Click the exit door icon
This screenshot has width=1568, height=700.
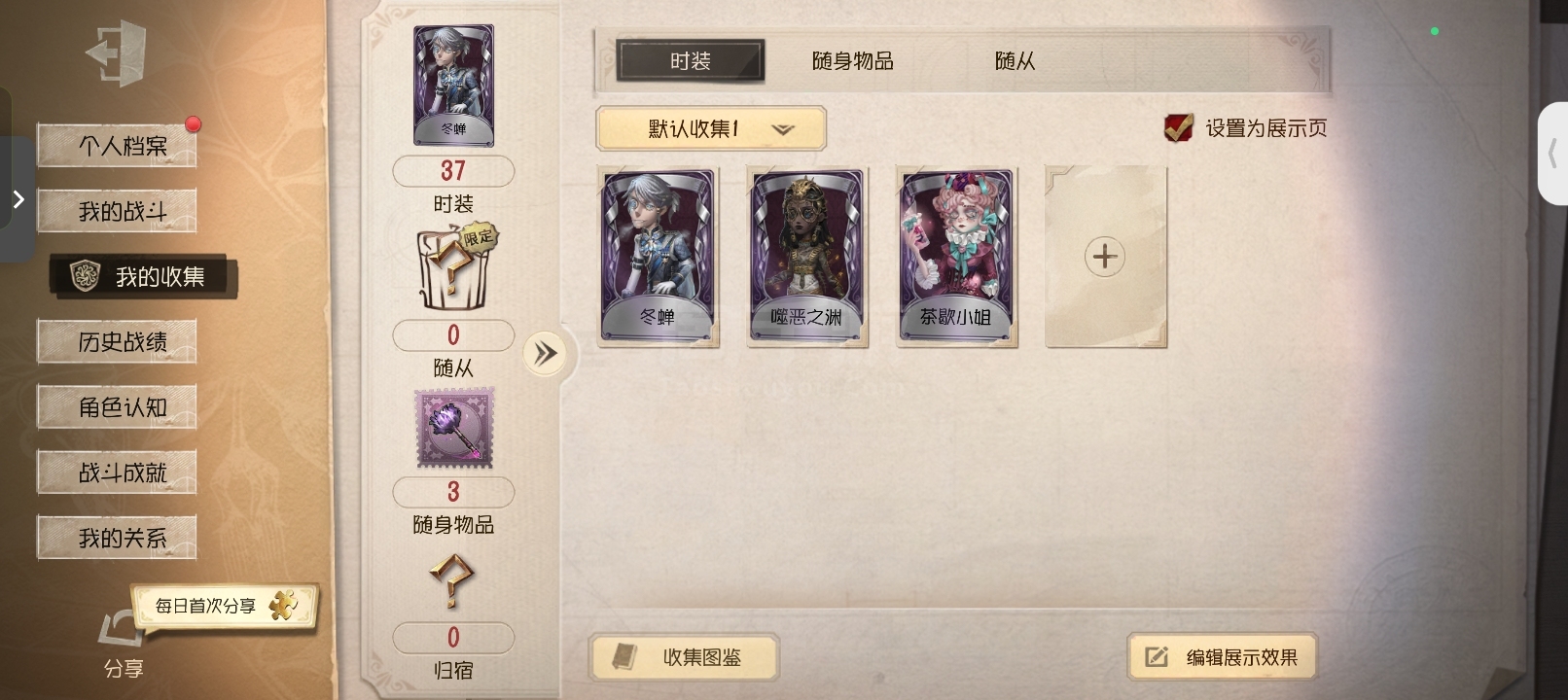coord(117,53)
